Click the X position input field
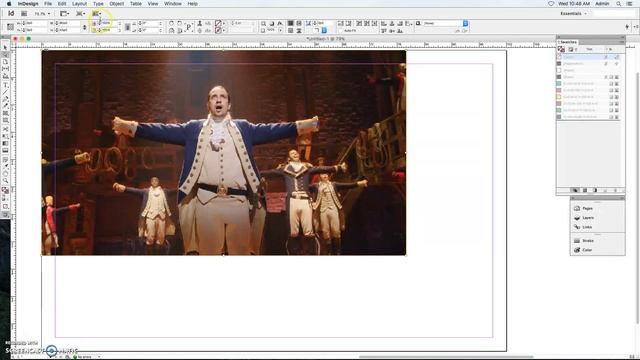The image size is (640, 360). [35, 23]
